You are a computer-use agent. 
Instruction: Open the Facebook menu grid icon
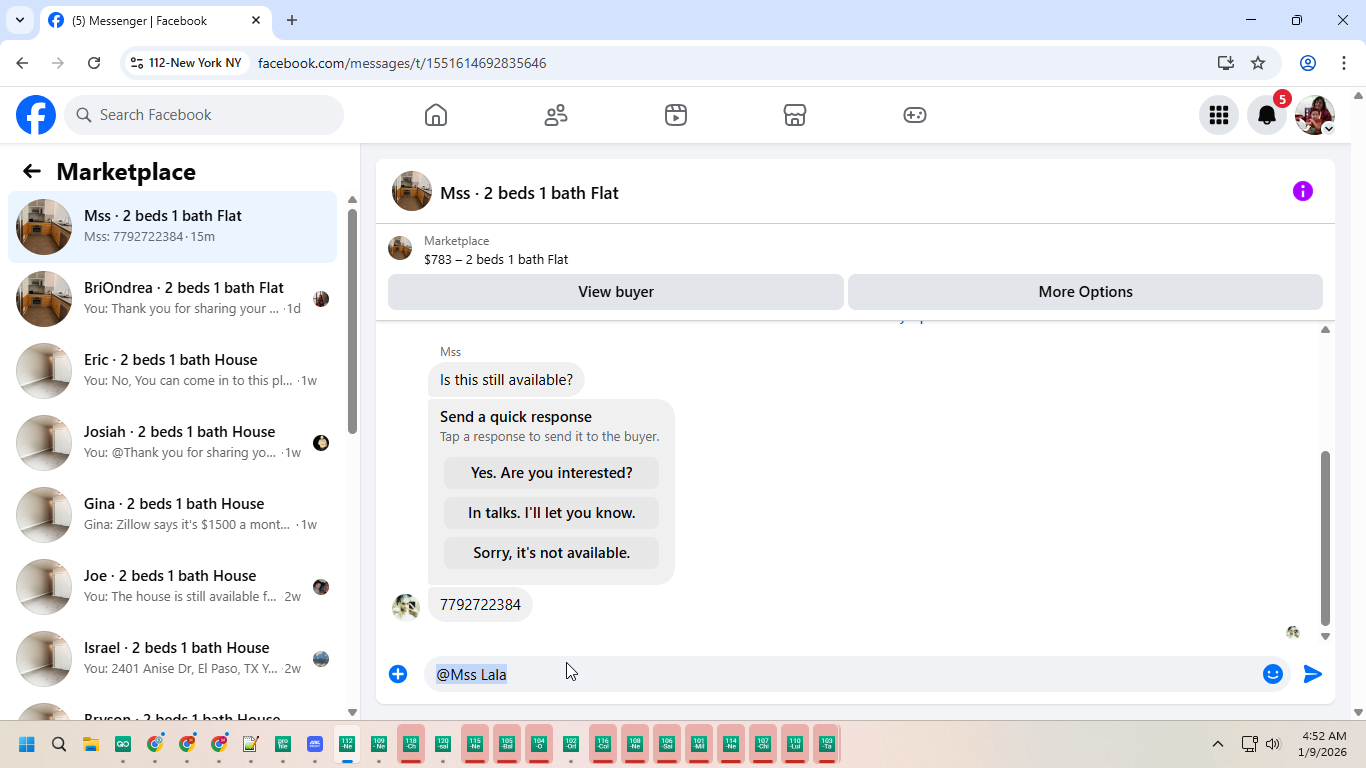coord(1218,115)
